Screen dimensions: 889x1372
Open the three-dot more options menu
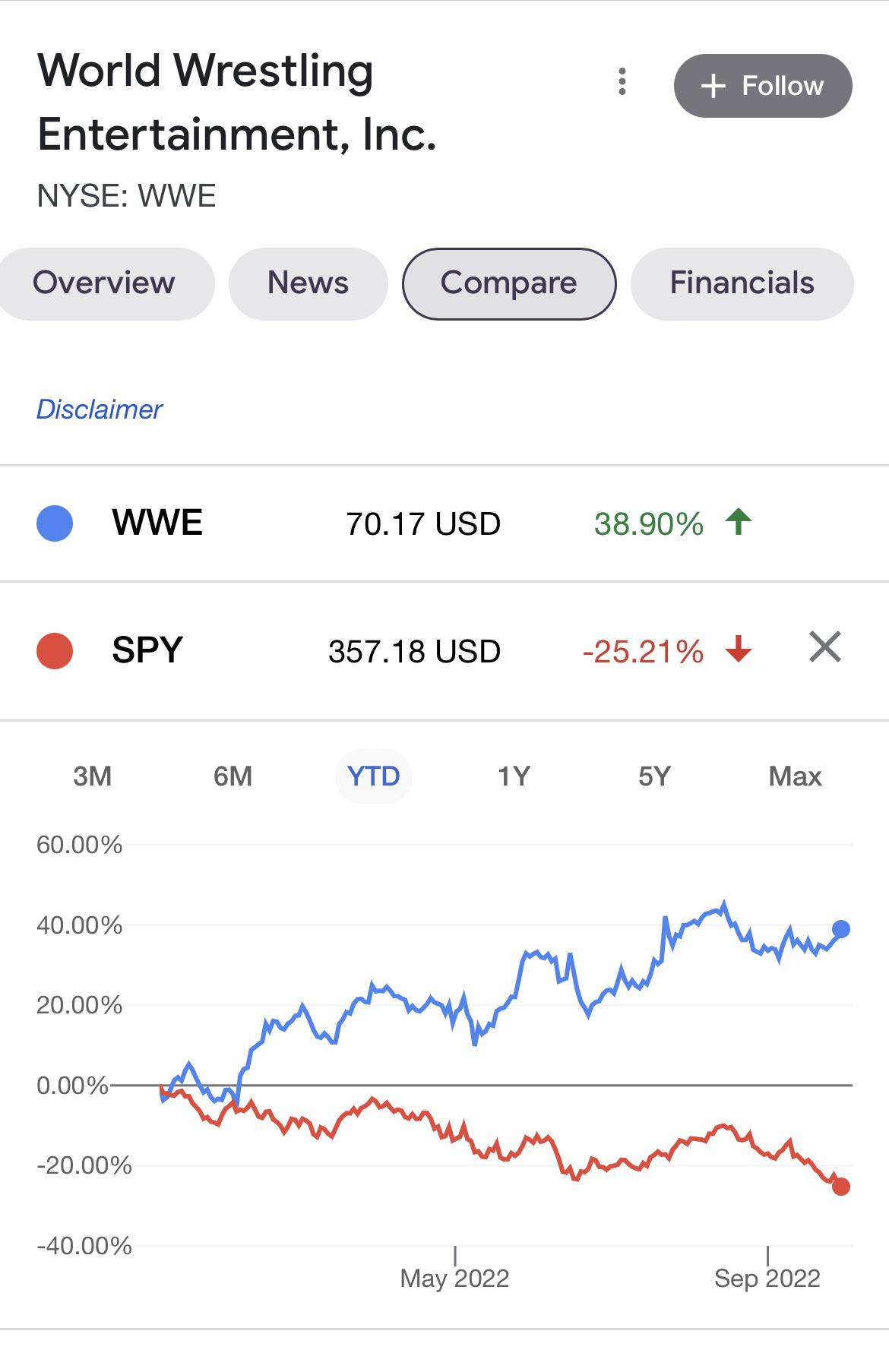[622, 82]
